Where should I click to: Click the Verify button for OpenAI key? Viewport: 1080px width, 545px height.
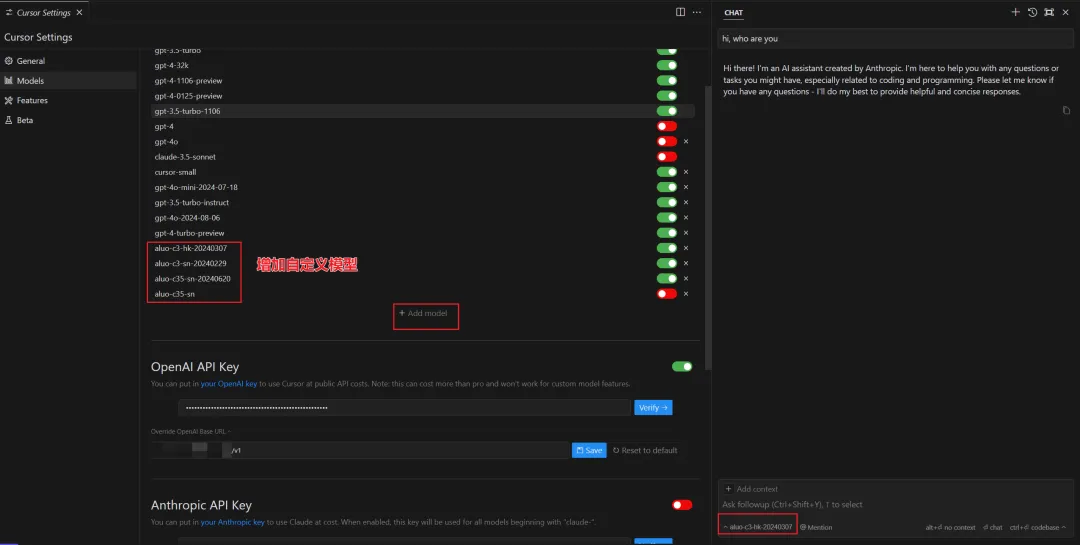(x=652, y=408)
